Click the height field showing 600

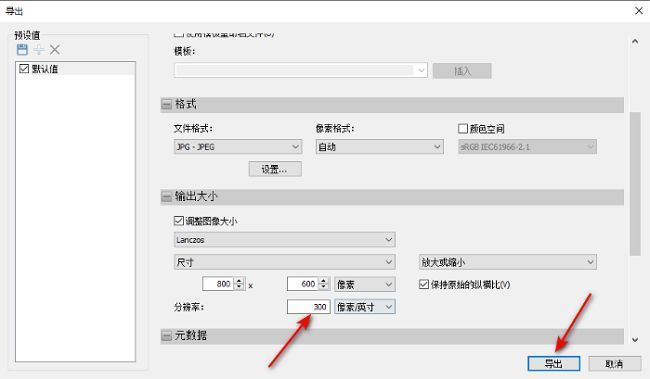[x=303, y=284]
